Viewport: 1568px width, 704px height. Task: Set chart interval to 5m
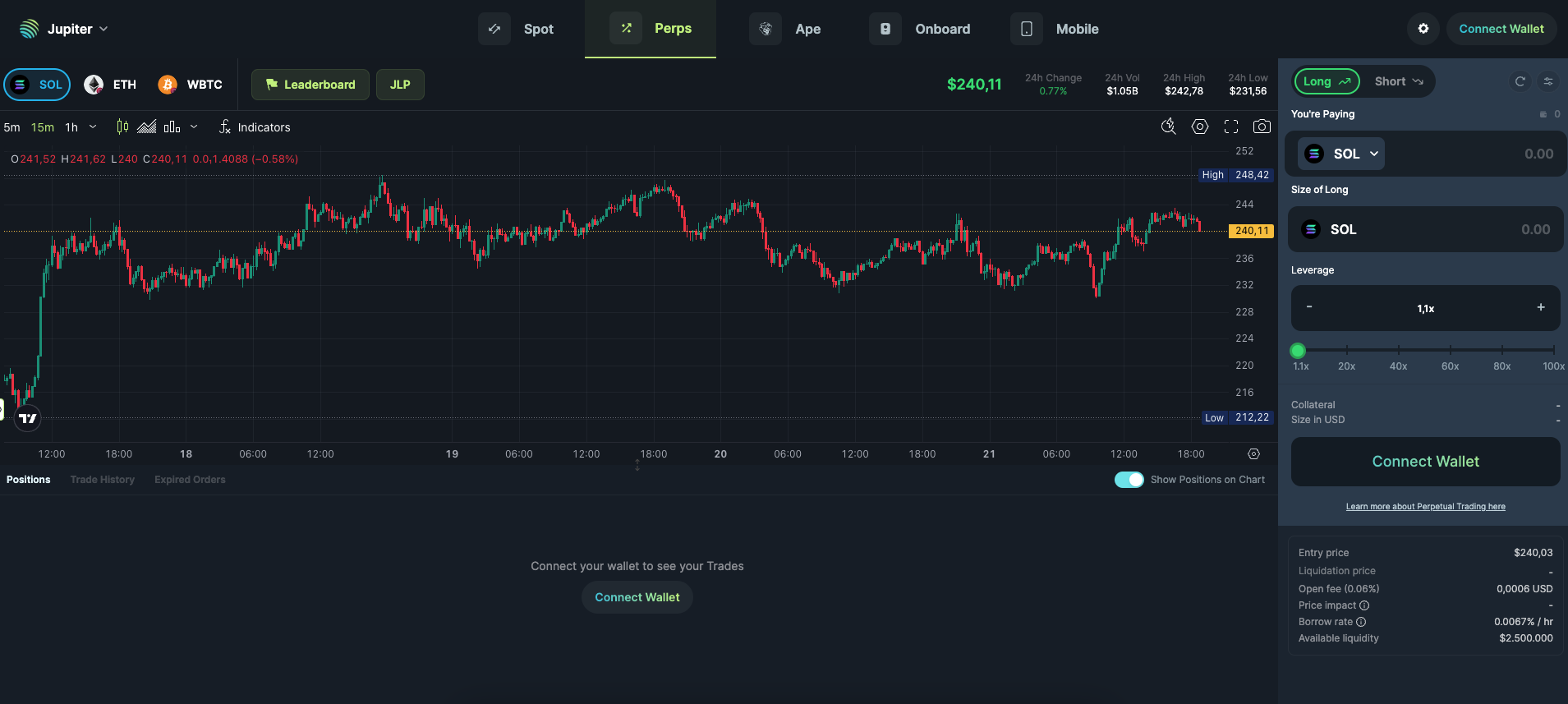click(11, 127)
